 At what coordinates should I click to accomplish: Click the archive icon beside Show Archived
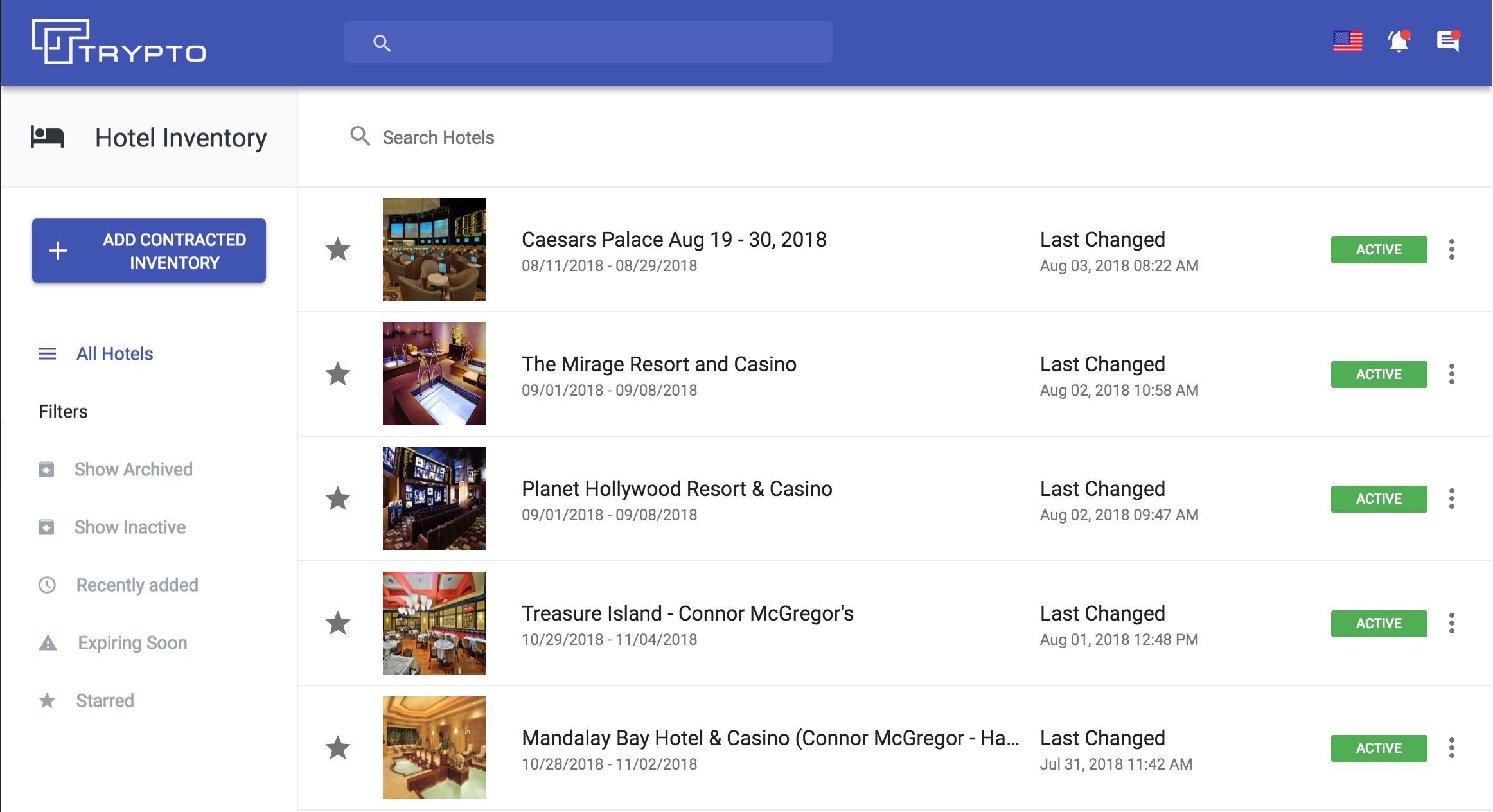(x=46, y=469)
